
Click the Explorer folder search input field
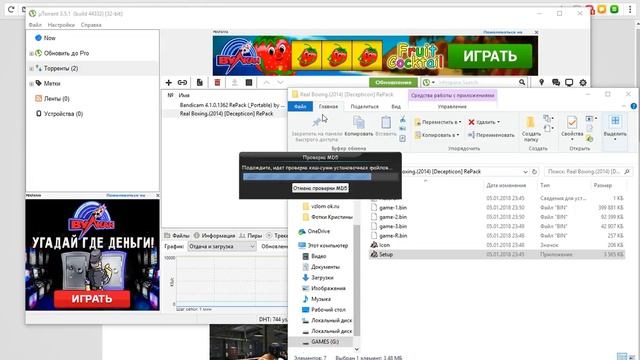tap(589, 172)
